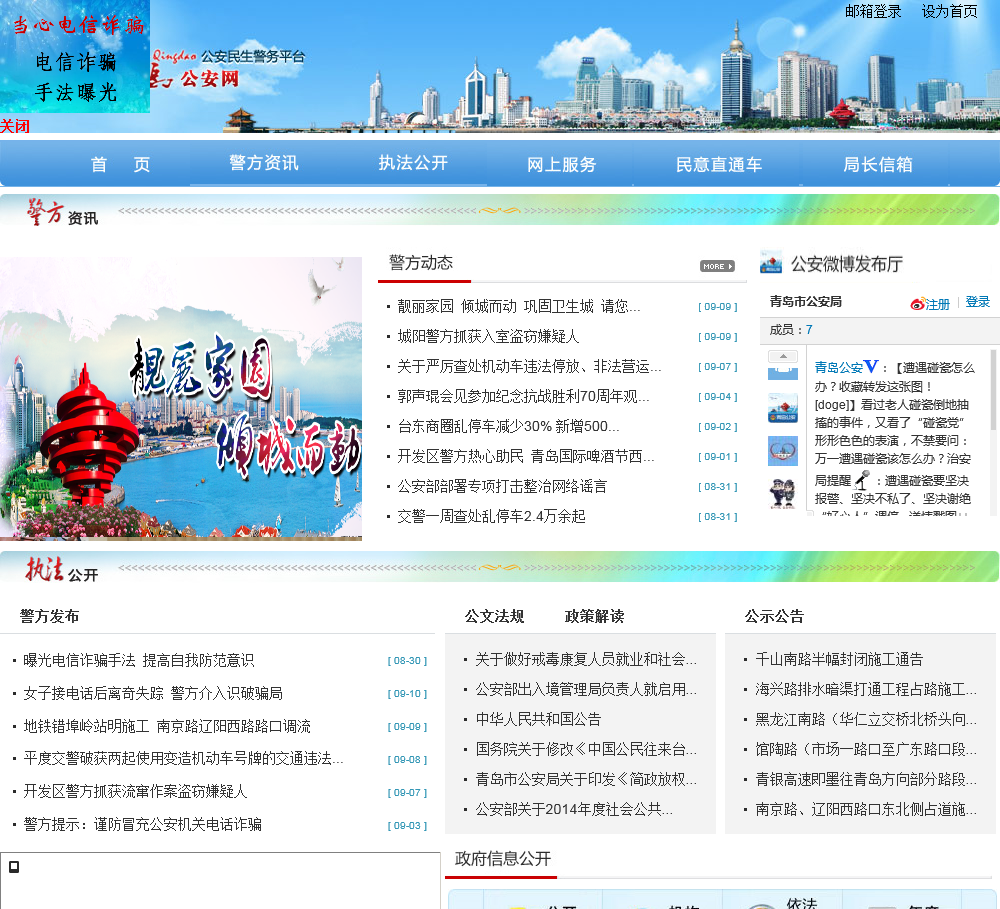Open news 靓丽家园 倾城而动 巩固卫生城
The width and height of the screenshot is (1000, 909).
pos(518,306)
